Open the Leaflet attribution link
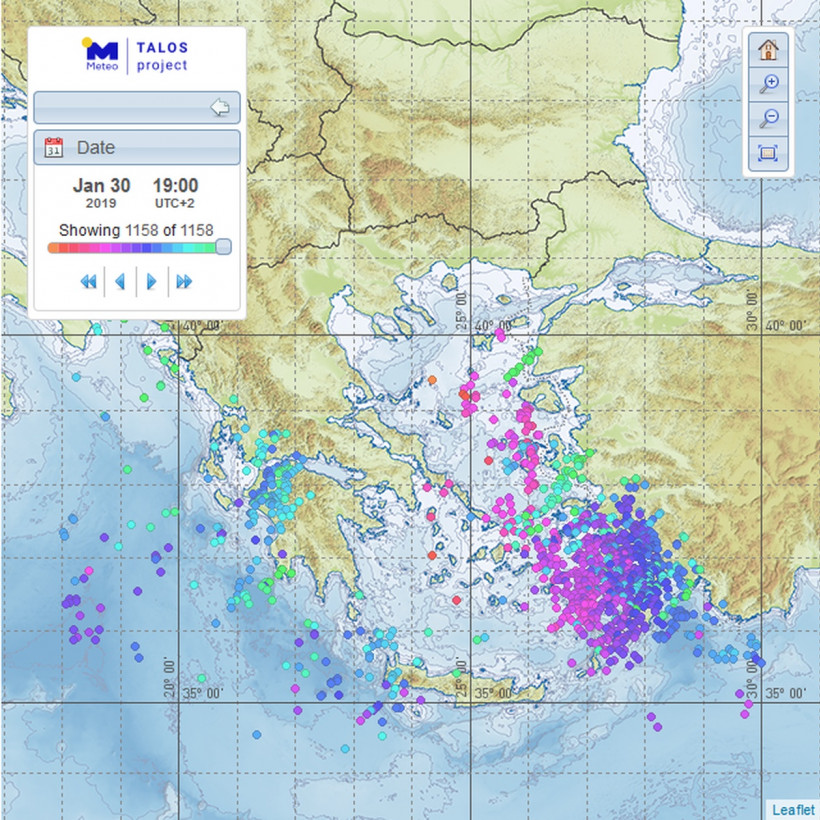The image size is (820, 820). tap(794, 809)
